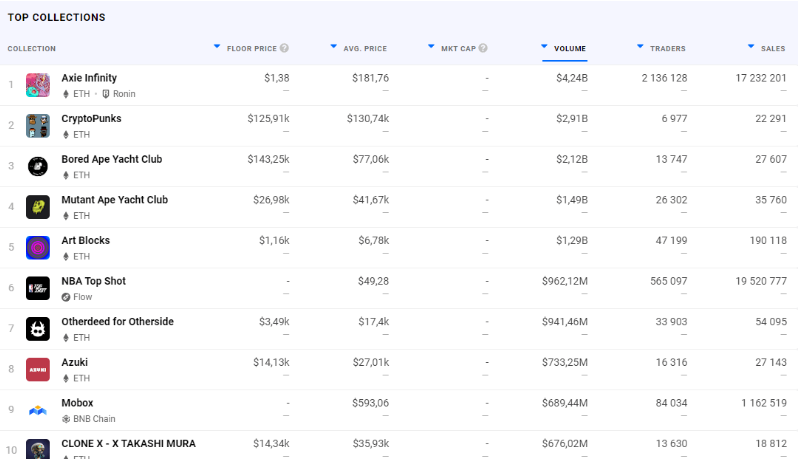Click the ETH icon under Art Blocks

tap(66, 256)
